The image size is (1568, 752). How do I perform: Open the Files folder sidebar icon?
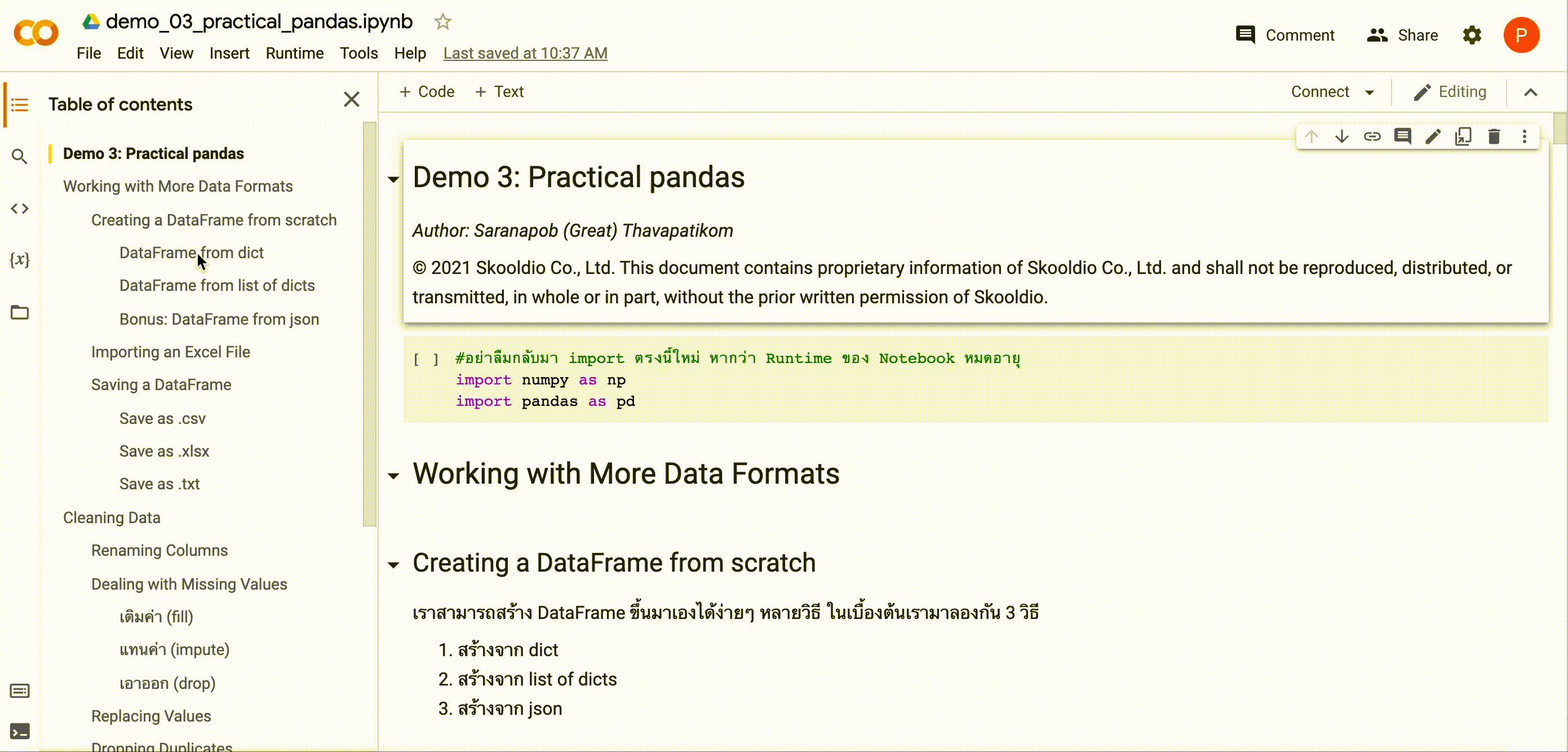pos(20,312)
